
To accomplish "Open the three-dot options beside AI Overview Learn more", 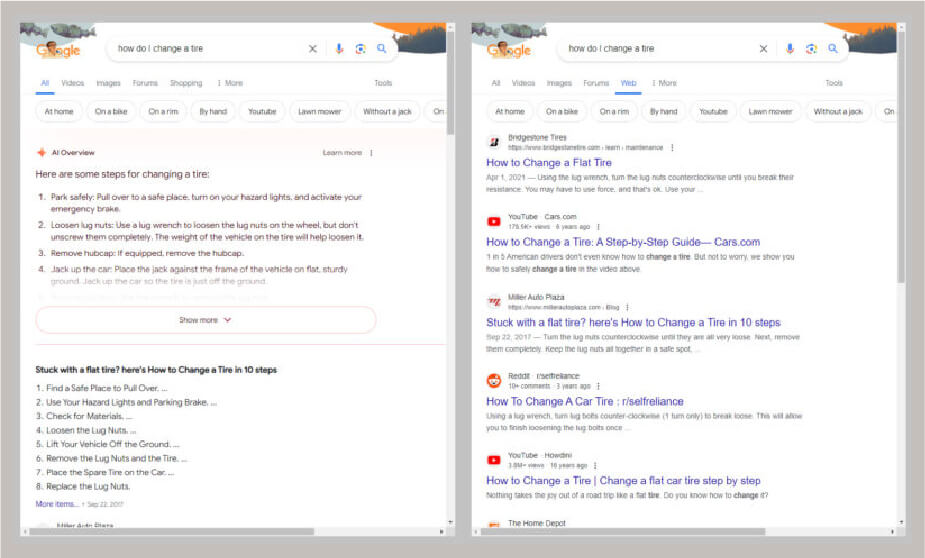I will [372, 153].
